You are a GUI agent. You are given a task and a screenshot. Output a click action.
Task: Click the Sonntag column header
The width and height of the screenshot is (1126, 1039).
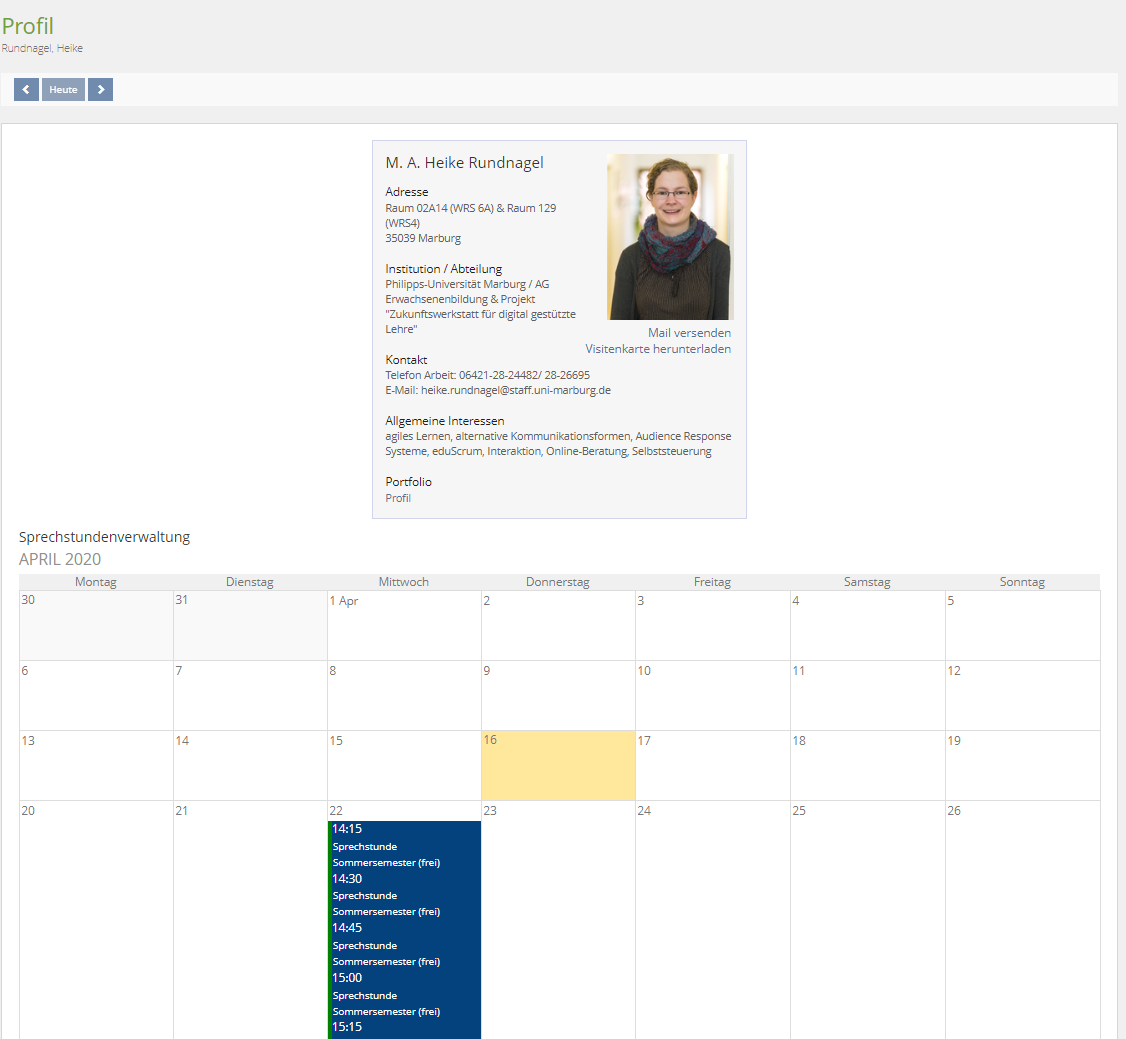point(1022,581)
